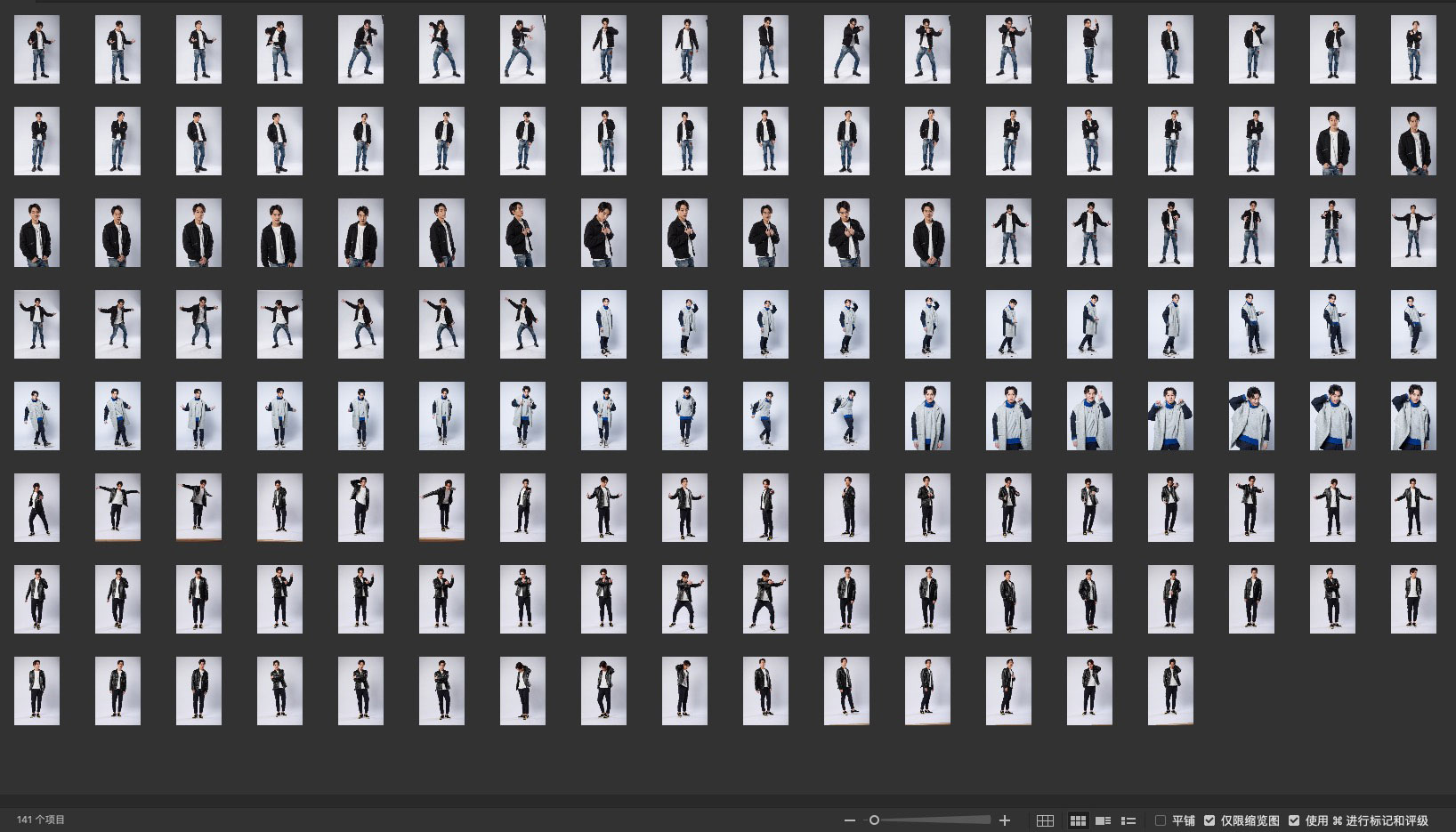This screenshot has height=832, width=1456.
Task: Select the first thumbnail in the fourth row
Action: coord(36,325)
